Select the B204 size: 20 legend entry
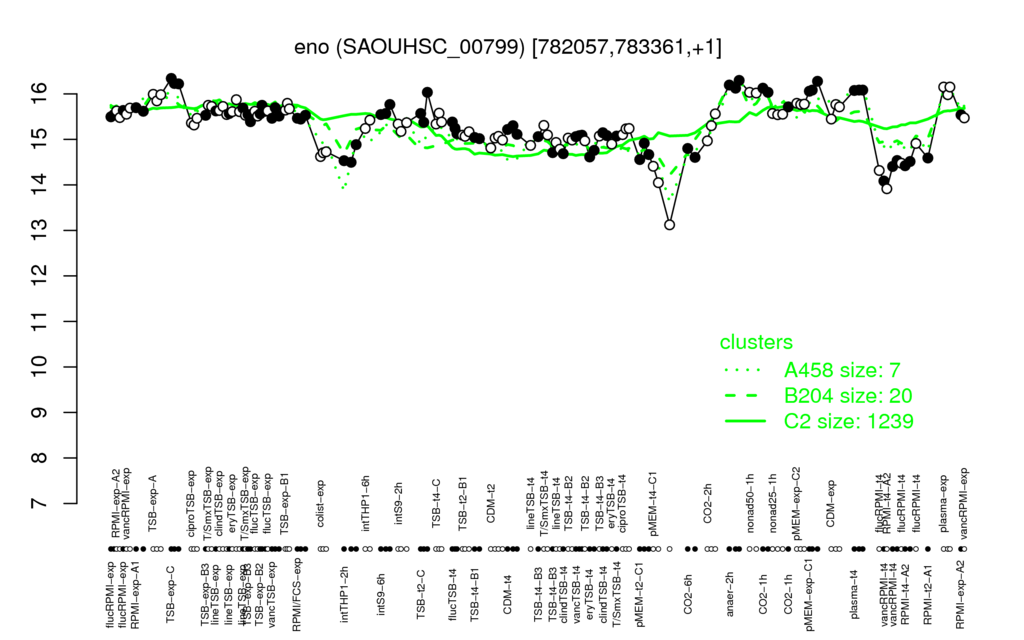This screenshot has width=1024, height=640. (x=848, y=396)
